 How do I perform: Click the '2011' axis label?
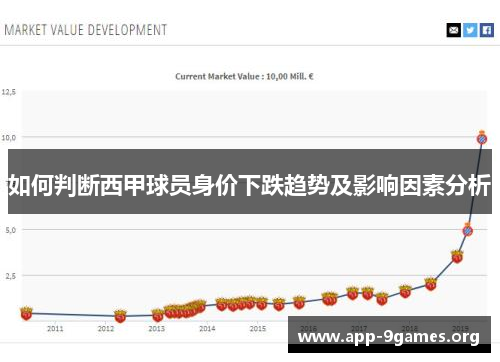point(55,329)
